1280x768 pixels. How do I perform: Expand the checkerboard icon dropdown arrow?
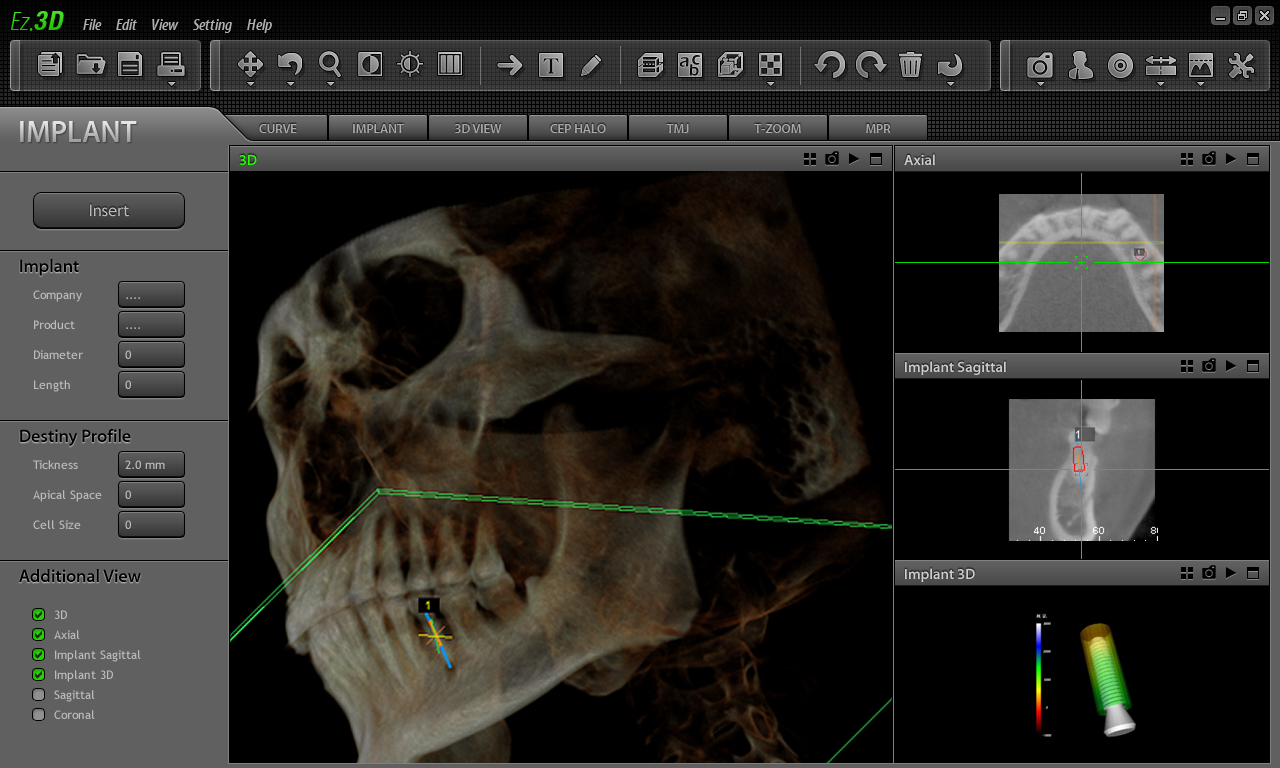770,84
